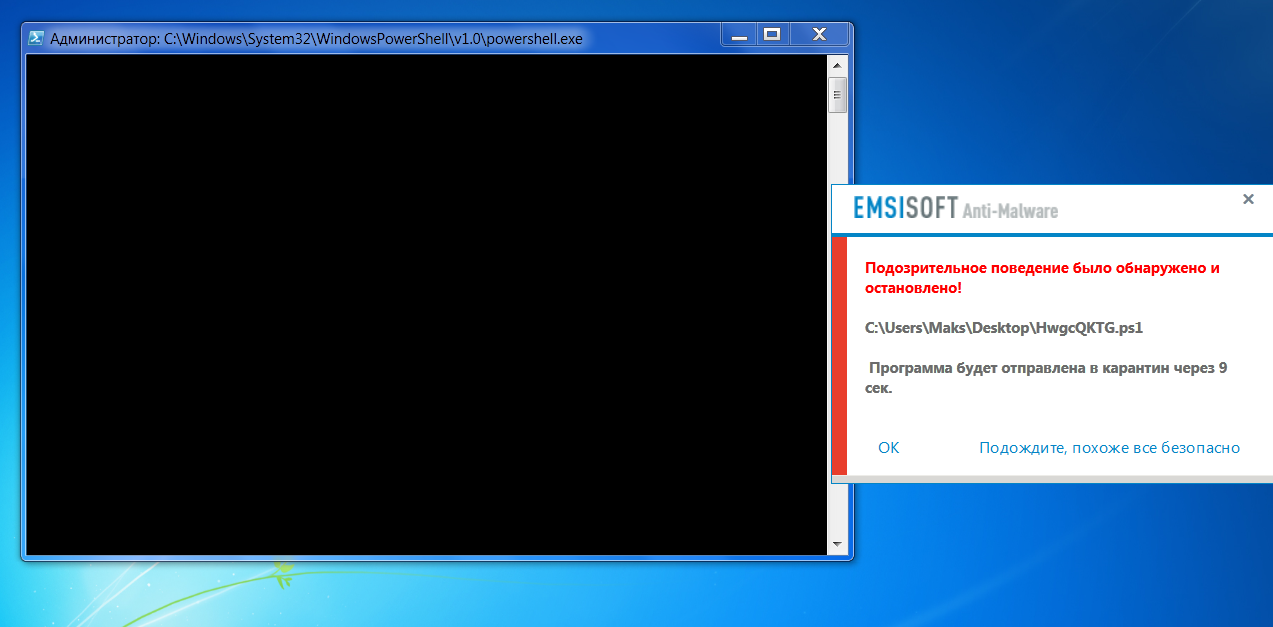
Task: Open PowerShell window system menu icon
Action: pyautogui.click(x=35, y=38)
